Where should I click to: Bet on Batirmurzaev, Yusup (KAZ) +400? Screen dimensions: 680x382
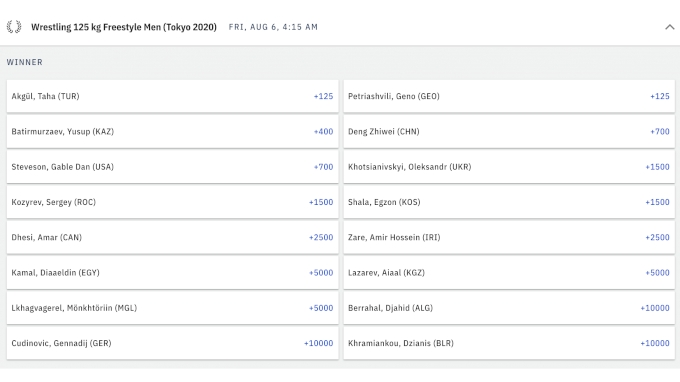173,131
